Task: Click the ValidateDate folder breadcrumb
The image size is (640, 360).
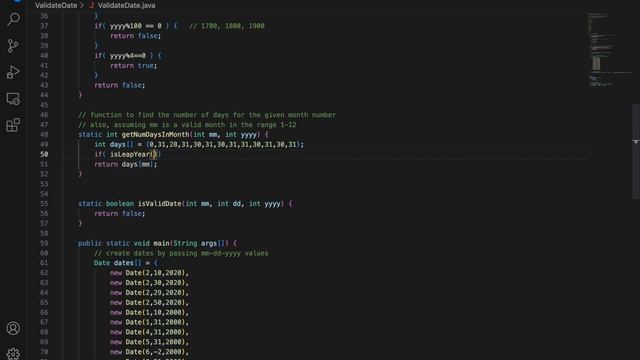Action: pyautogui.click(x=56, y=5)
